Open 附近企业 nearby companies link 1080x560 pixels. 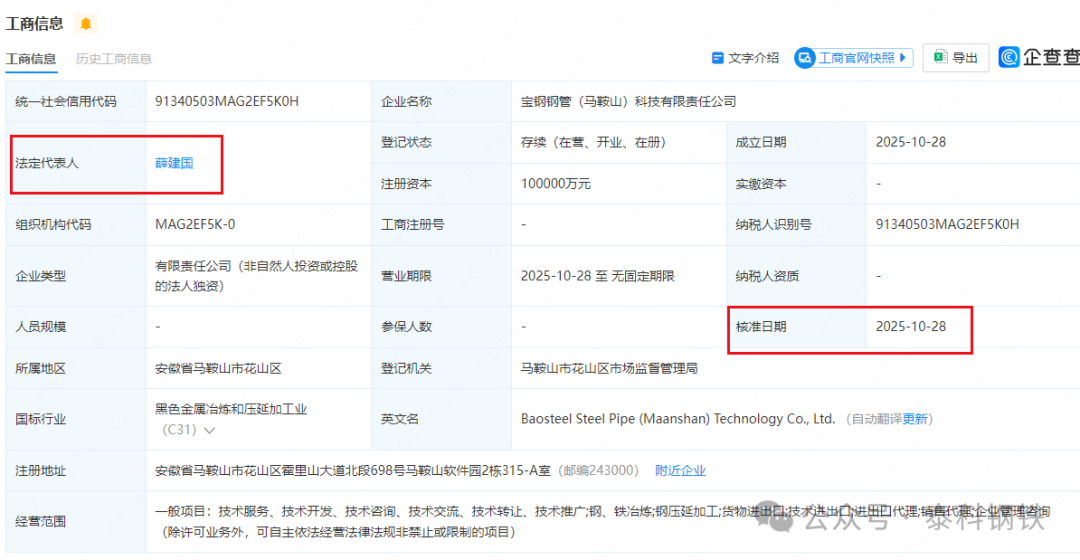coord(681,470)
